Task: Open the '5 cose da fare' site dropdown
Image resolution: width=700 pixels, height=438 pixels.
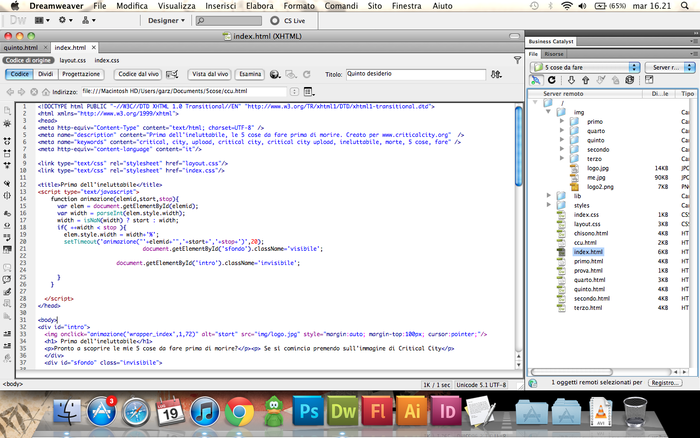Action: (x=585, y=67)
